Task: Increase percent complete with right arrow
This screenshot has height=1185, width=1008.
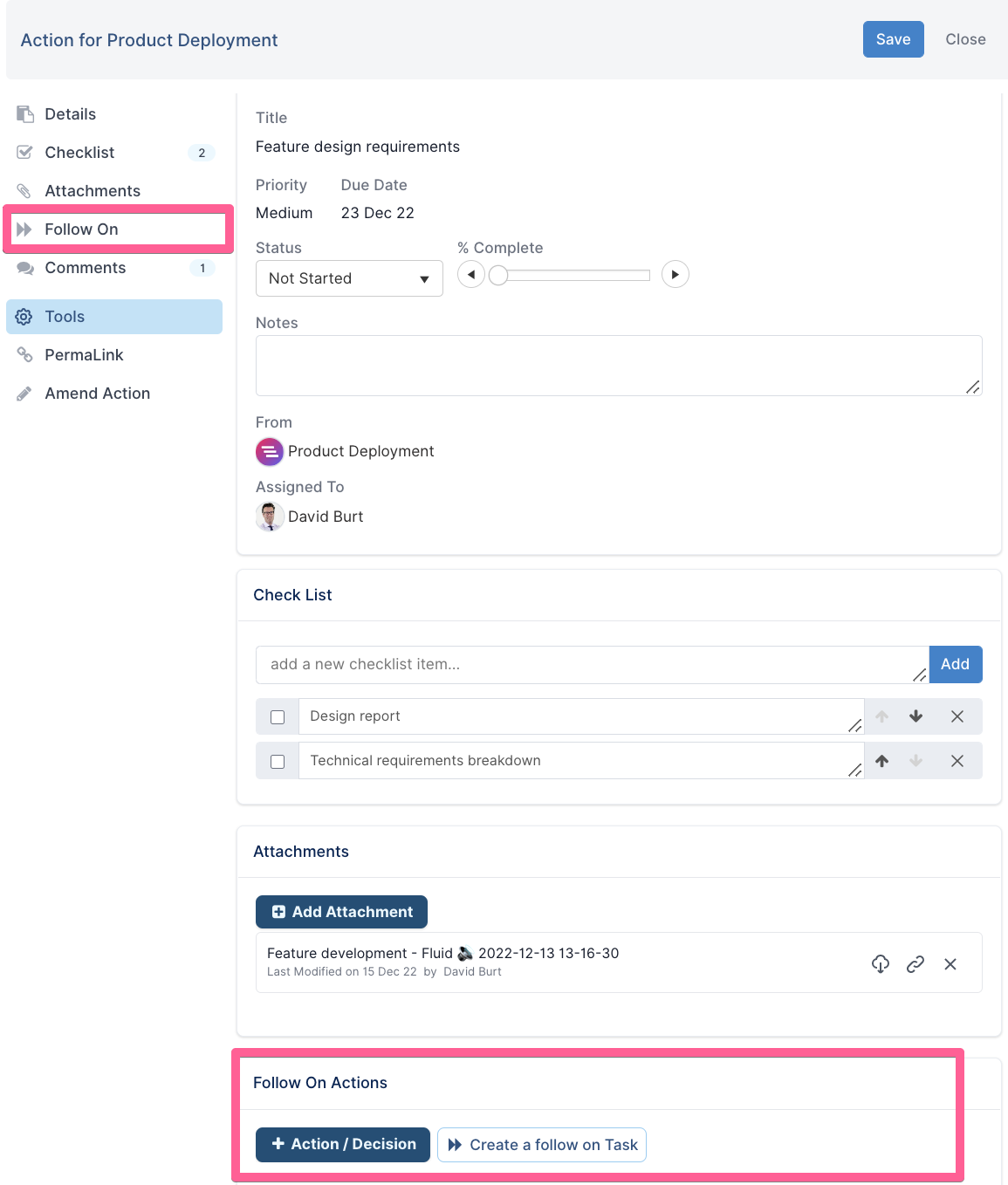Action: (675, 275)
